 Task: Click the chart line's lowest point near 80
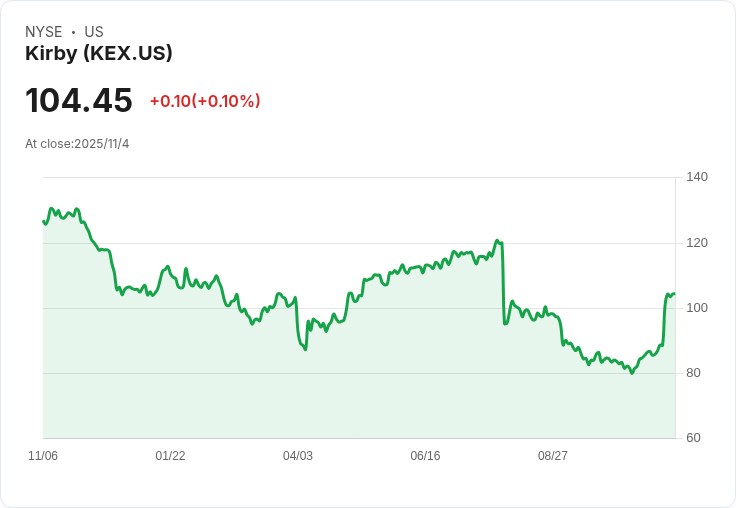[632, 373]
